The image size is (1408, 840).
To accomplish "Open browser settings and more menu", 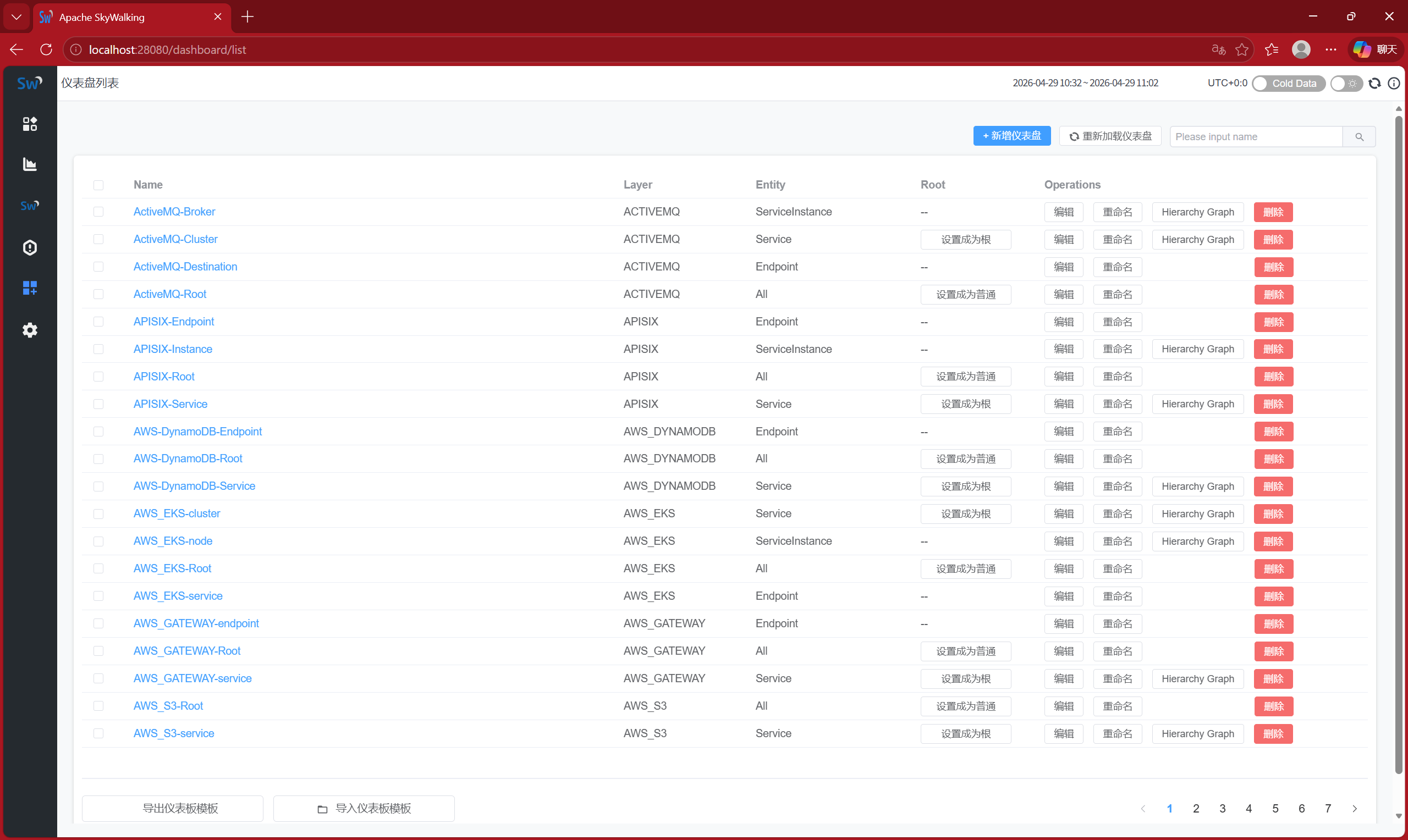I will pyautogui.click(x=1331, y=50).
